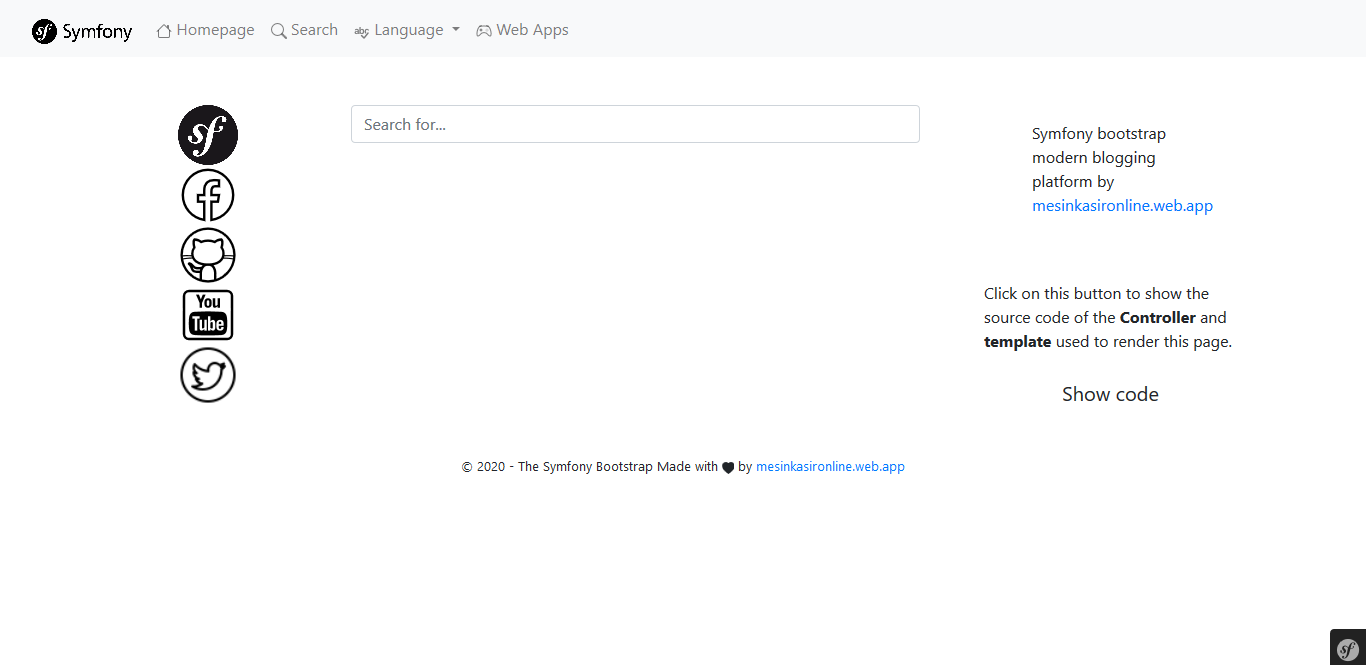The image size is (1366, 665).
Task: Click the translate icon beside Language
Action: (x=362, y=32)
